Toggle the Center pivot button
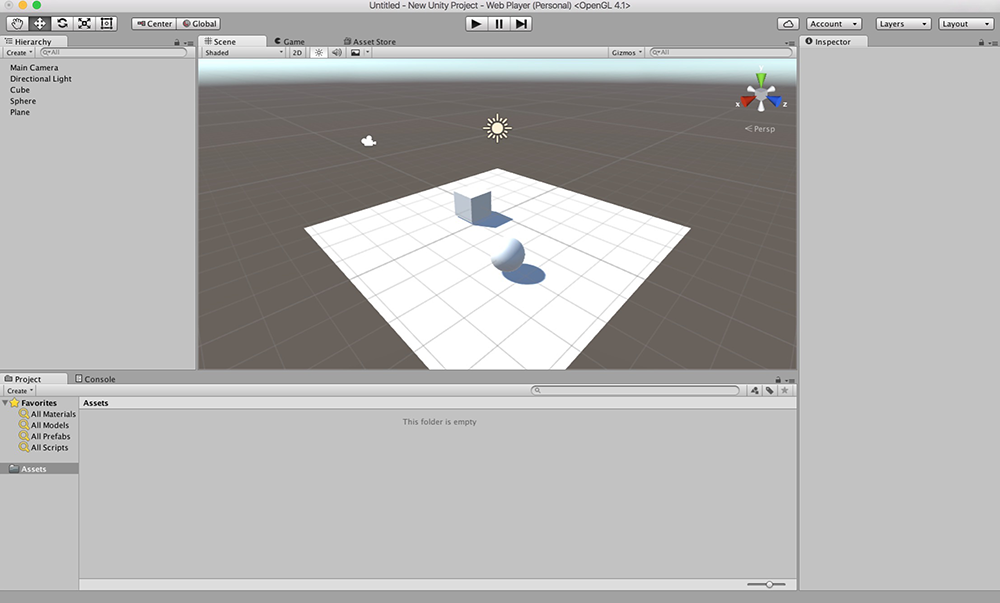1000x603 pixels. 154,23
